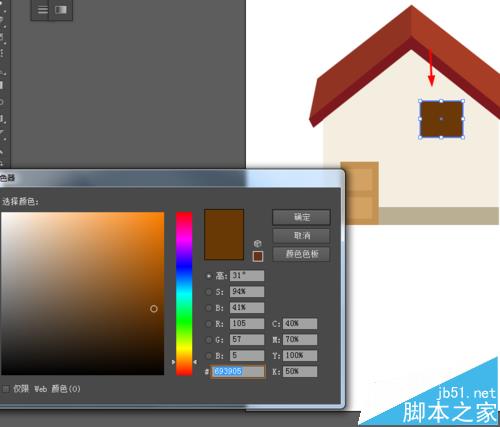This screenshot has height=427, width=500.
Task: Click the C field showing 40%
Action: [x=300, y=324]
